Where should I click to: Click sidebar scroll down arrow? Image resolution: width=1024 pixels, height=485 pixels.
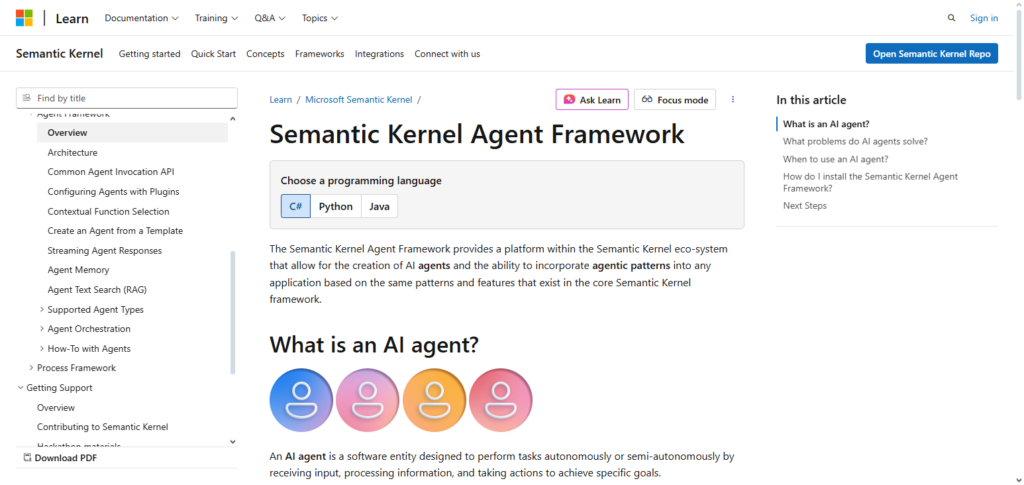click(x=233, y=442)
